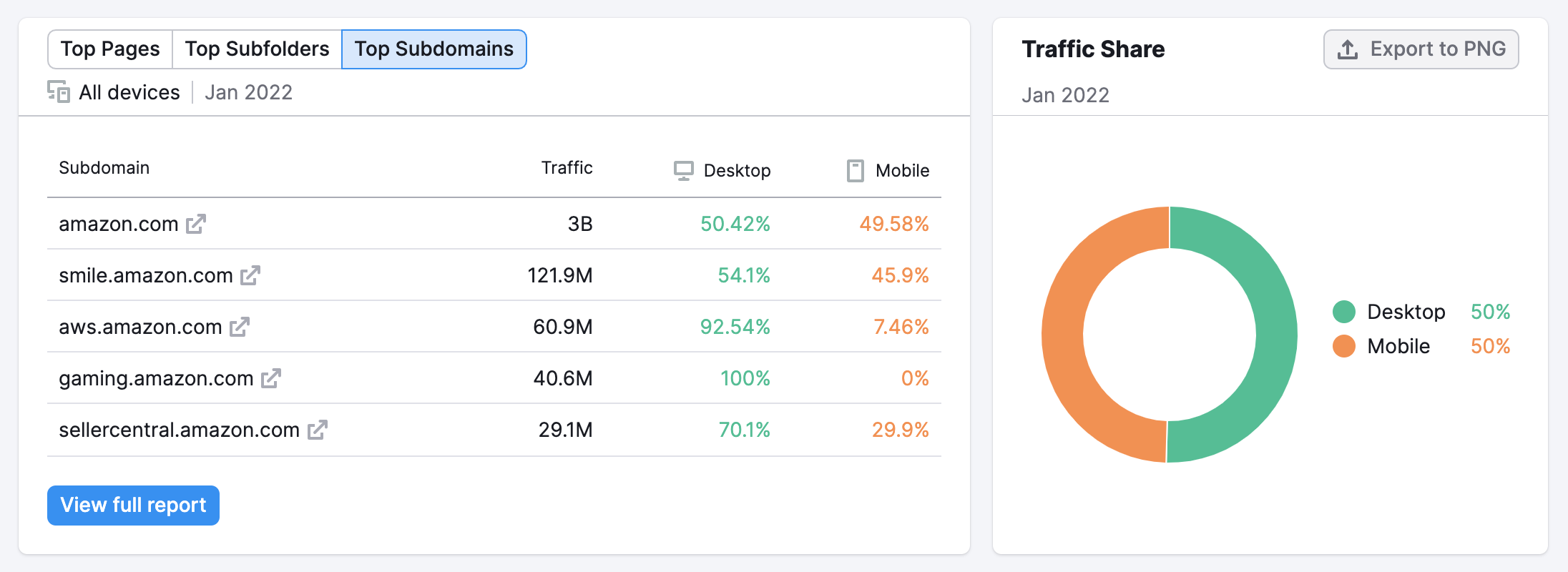Screen dimensions: 1568x572
Task: Click the Mobile phone icon in header
Action: [856, 171]
